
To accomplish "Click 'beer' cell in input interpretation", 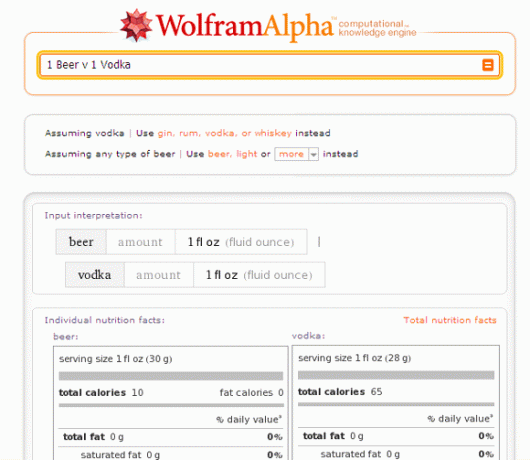I will pyautogui.click(x=81, y=242).
